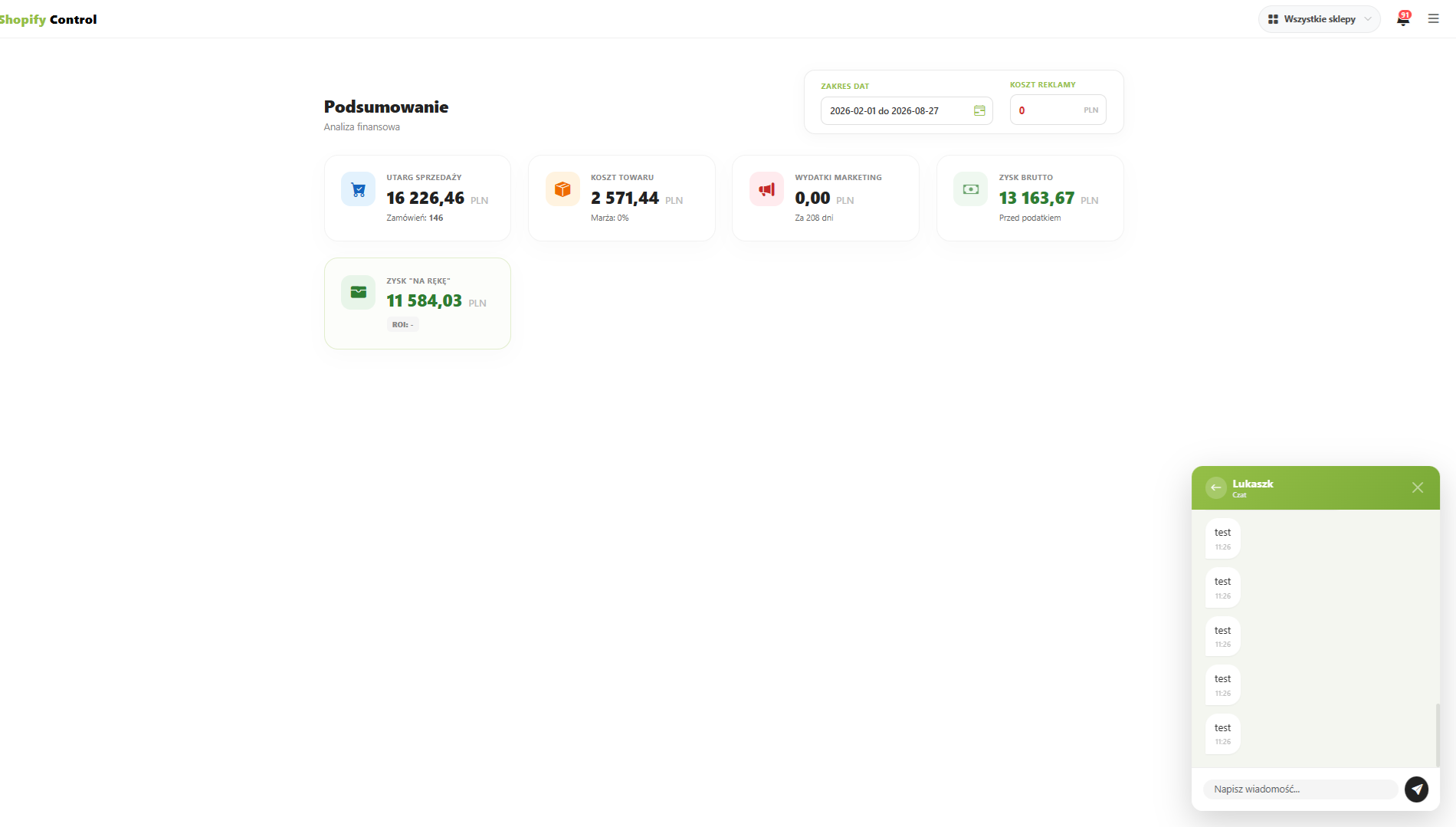Click the orange box icon for Koszt towaru
The height and width of the screenshot is (827, 1456).
(x=562, y=189)
